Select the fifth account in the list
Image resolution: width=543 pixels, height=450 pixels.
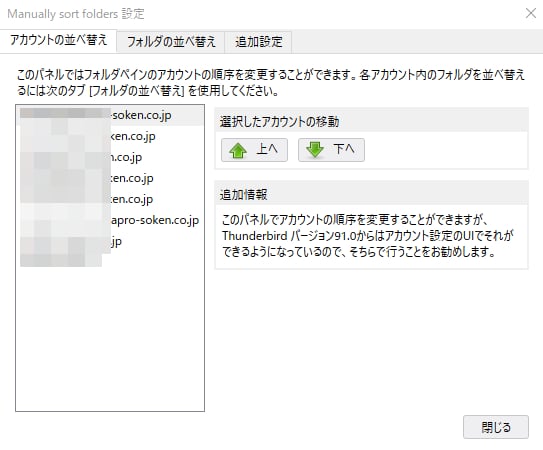pos(110,199)
